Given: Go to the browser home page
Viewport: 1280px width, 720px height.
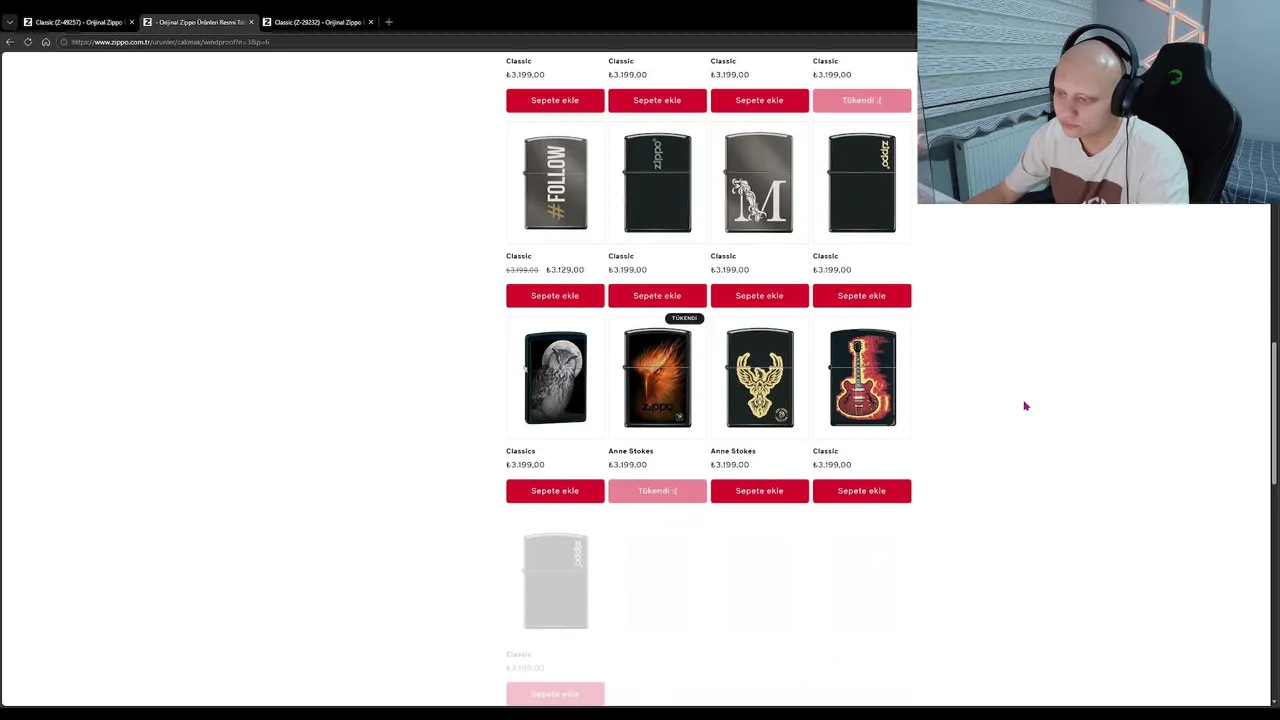Looking at the screenshot, I should coord(46,42).
